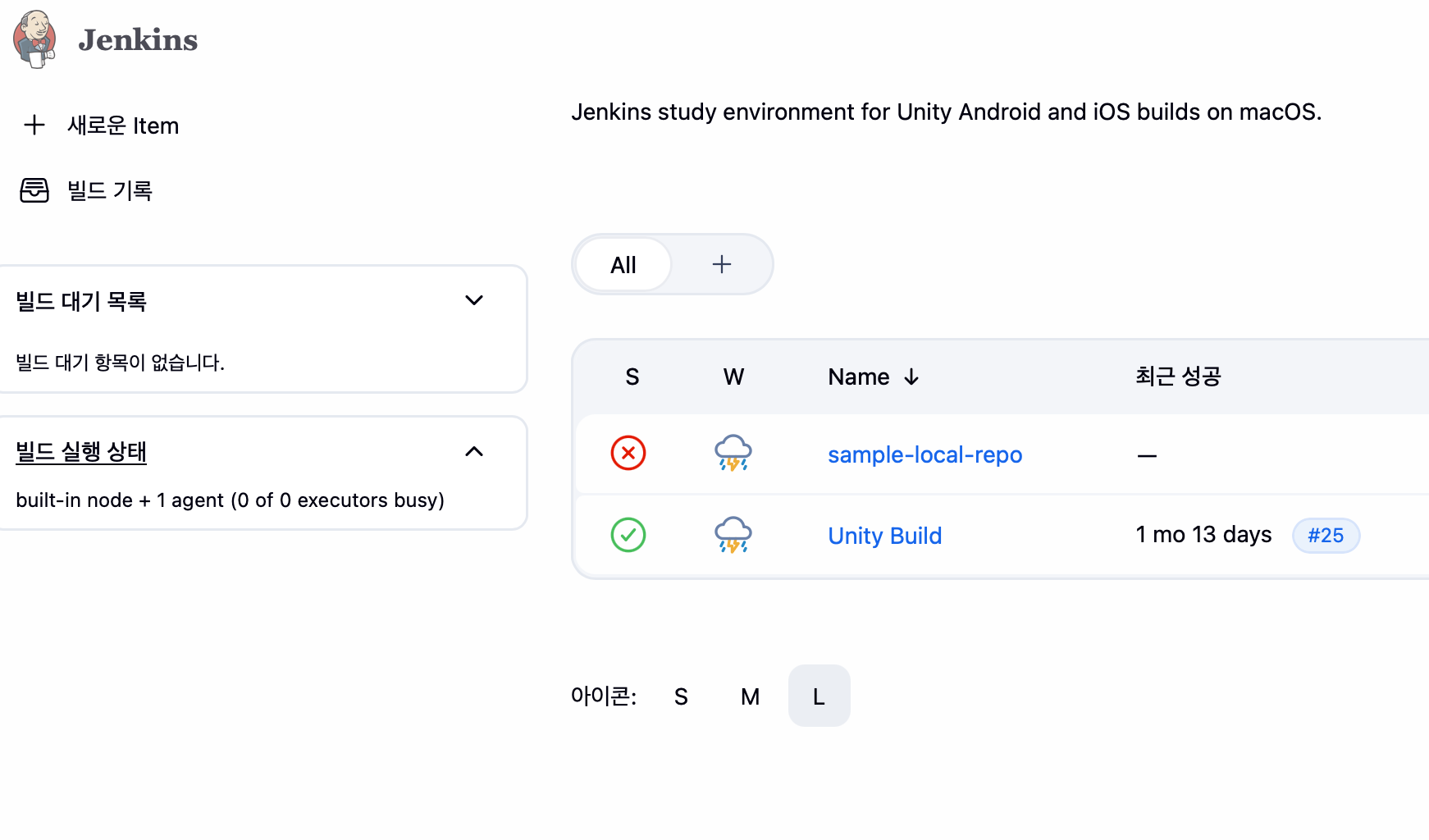Click weather icon for sample-local-repo
The image size is (1429, 840).
[x=733, y=453]
